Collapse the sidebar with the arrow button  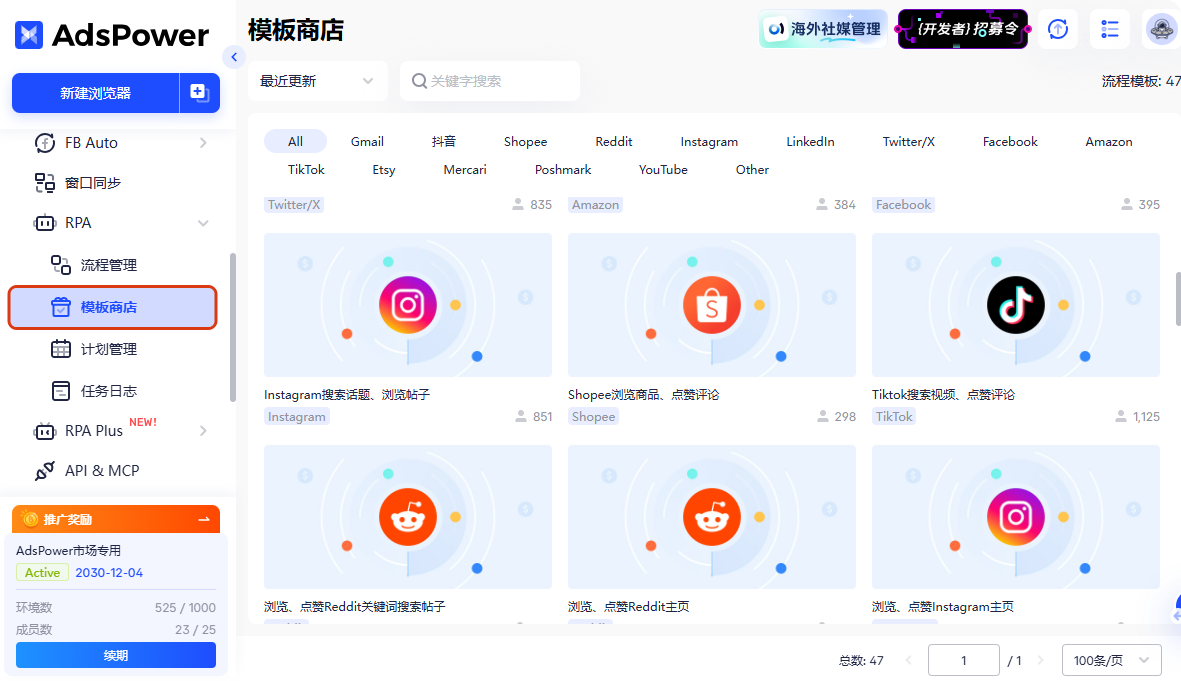tap(234, 57)
